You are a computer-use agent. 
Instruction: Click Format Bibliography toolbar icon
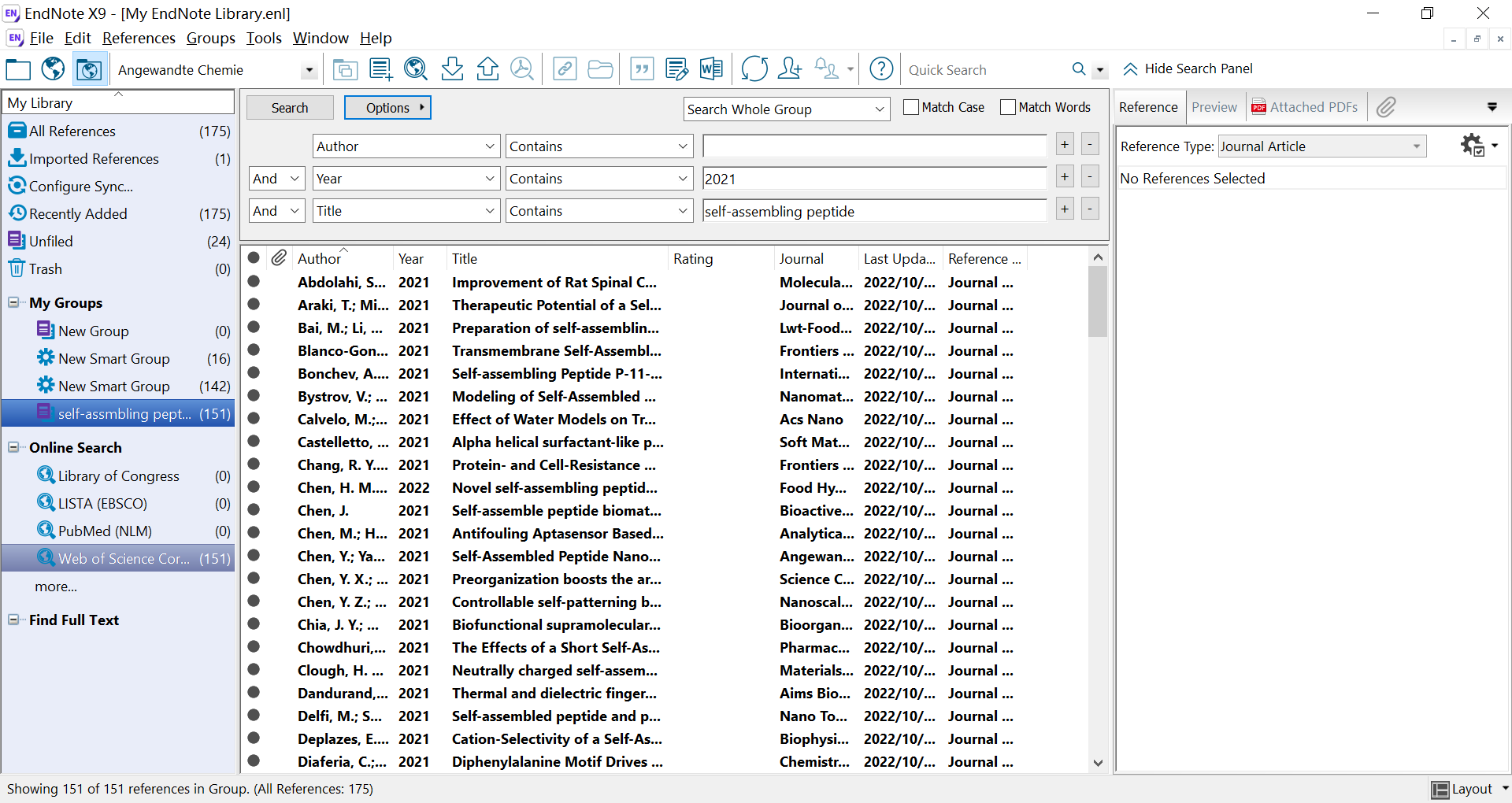(x=676, y=69)
